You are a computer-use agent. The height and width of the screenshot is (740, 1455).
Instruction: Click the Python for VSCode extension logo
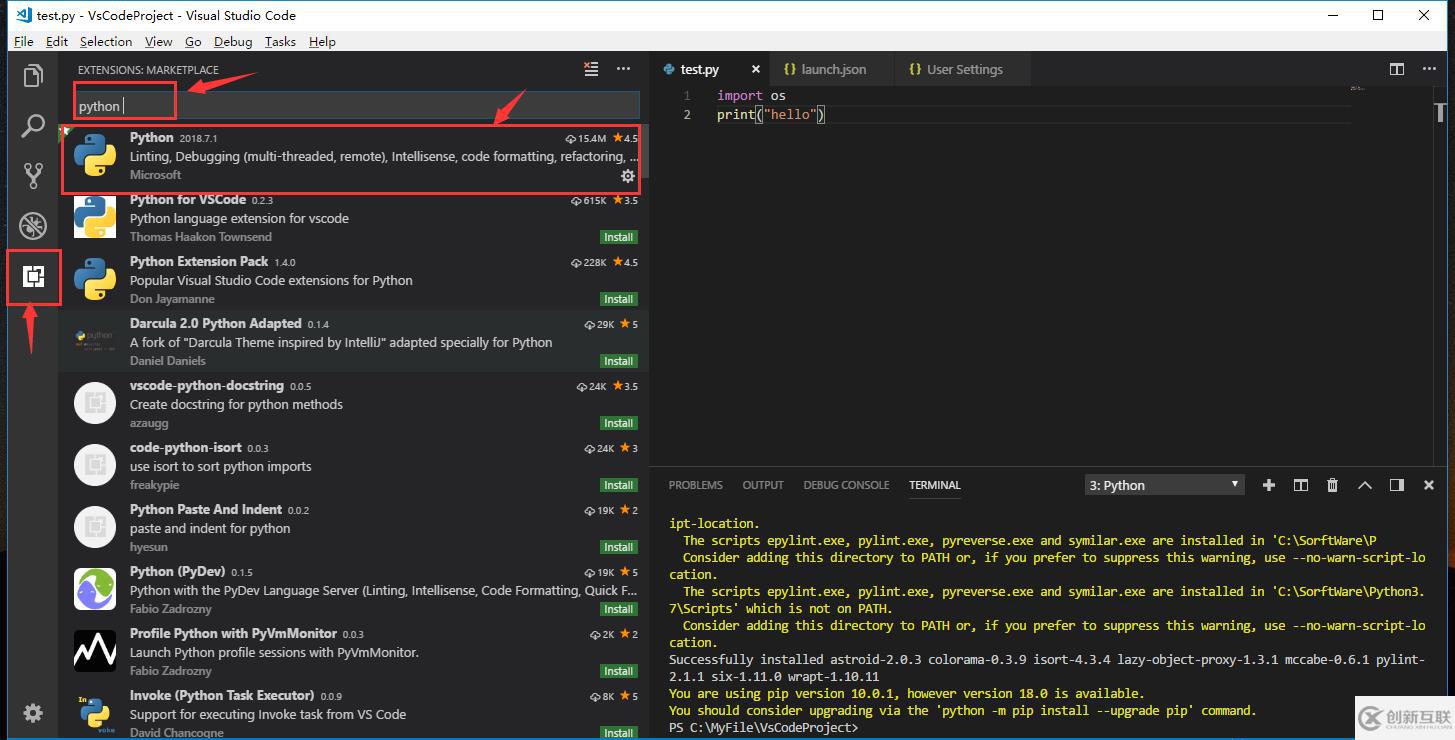tap(95, 217)
